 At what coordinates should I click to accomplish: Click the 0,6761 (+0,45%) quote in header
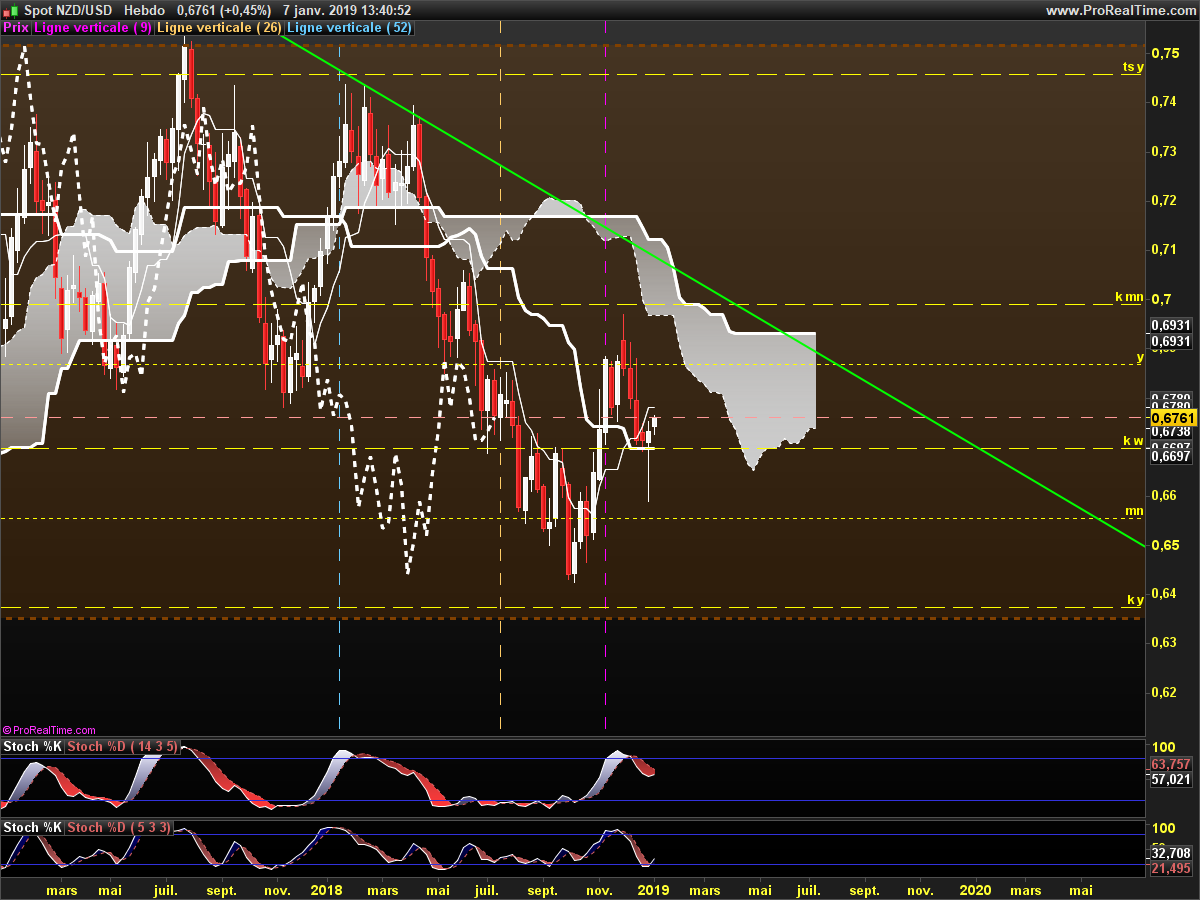point(224,10)
